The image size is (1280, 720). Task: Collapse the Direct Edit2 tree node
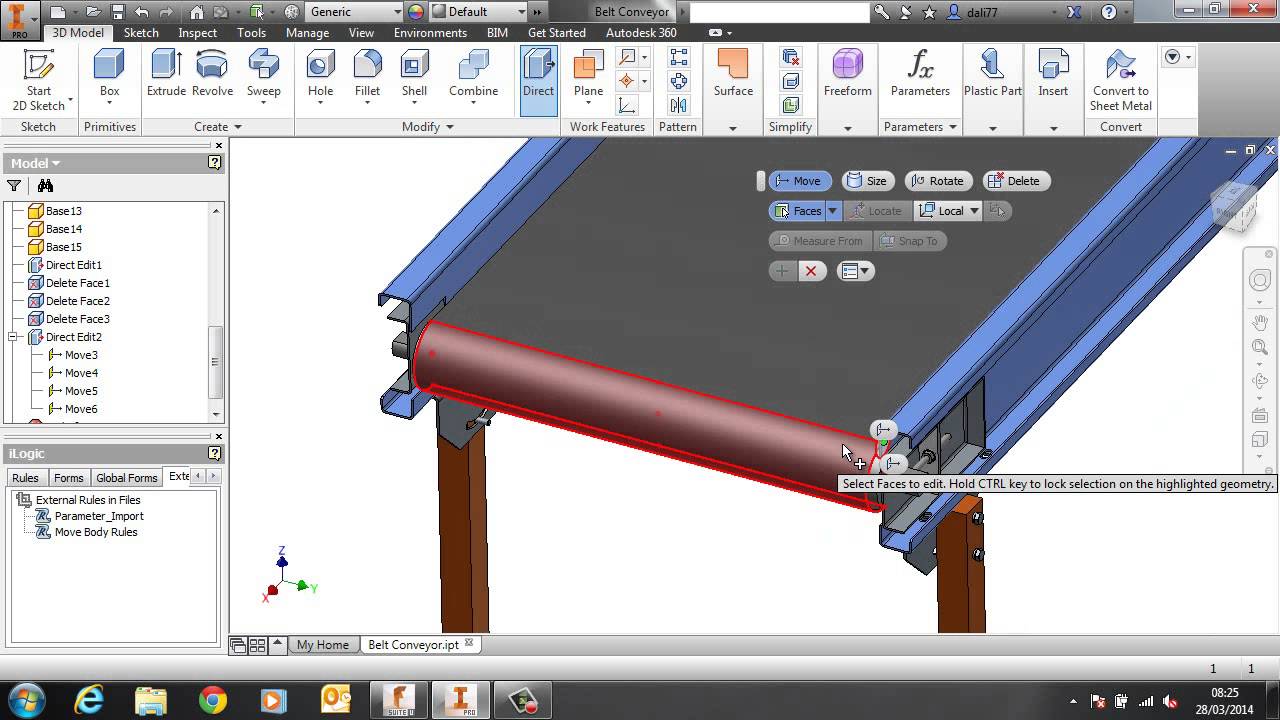(14, 337)
